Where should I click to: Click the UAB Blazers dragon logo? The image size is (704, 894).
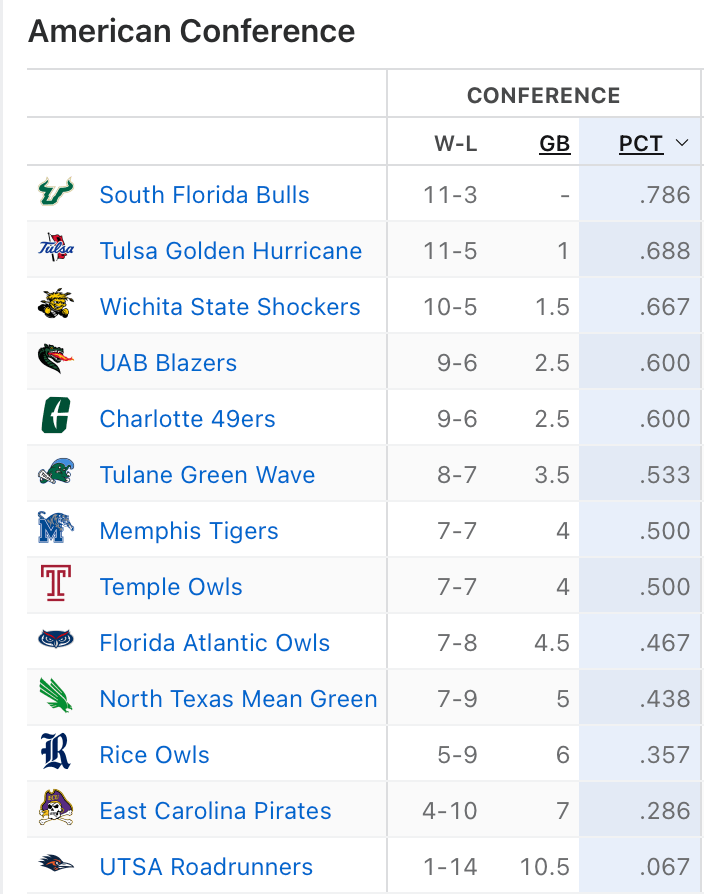(55, 362)
